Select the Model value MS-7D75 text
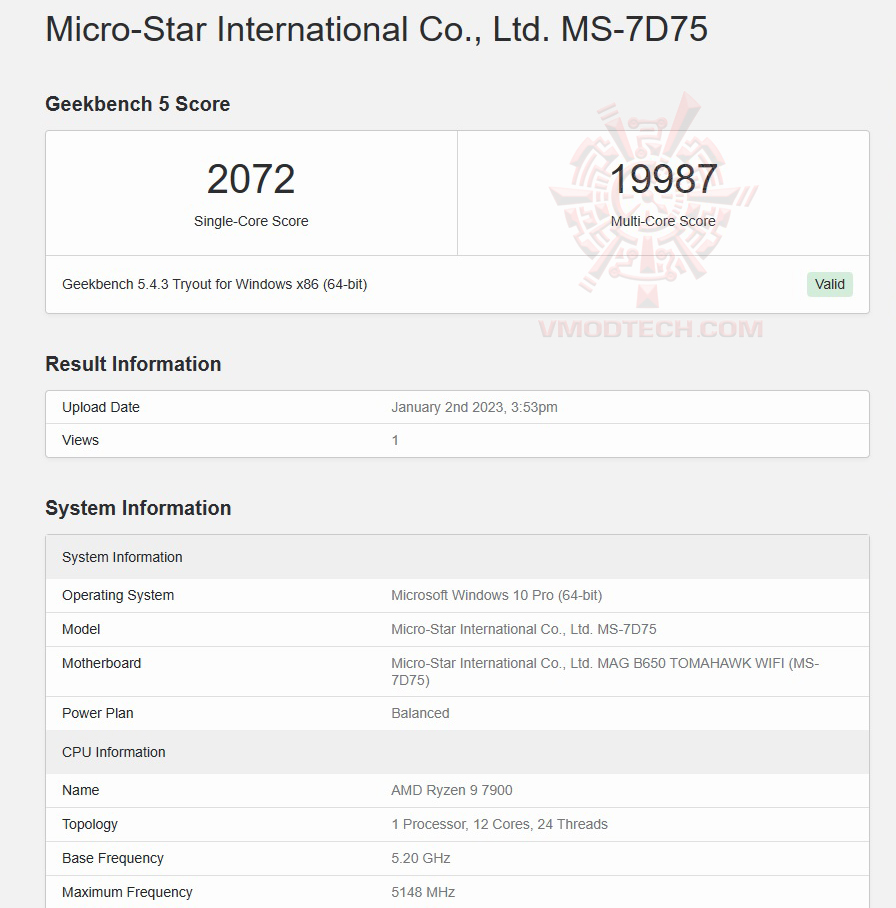The height and width of the screenshot is (908, 896). pos(524,629)
